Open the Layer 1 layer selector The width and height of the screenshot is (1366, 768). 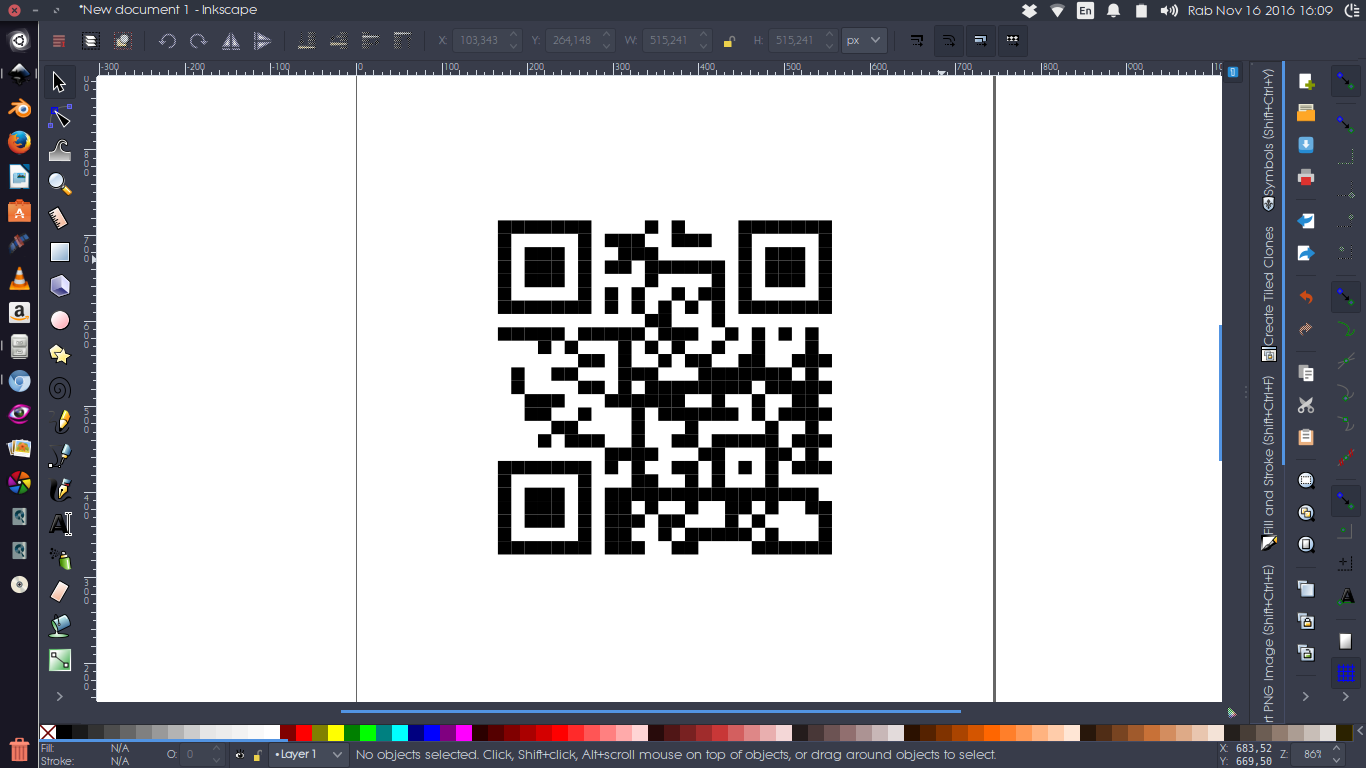(307, 755)
